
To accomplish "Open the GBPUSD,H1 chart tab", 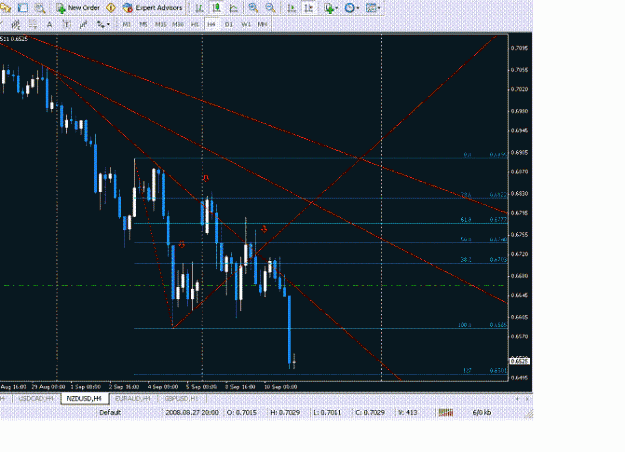I will (182, 399).
